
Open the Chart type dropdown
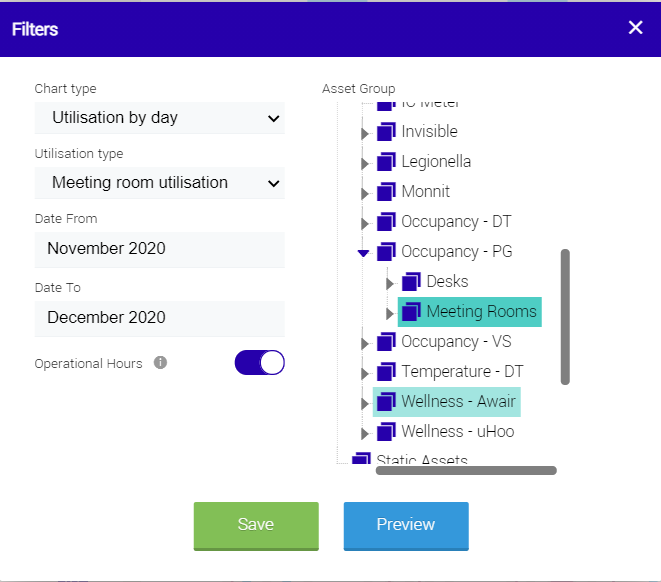click(160, 118)
